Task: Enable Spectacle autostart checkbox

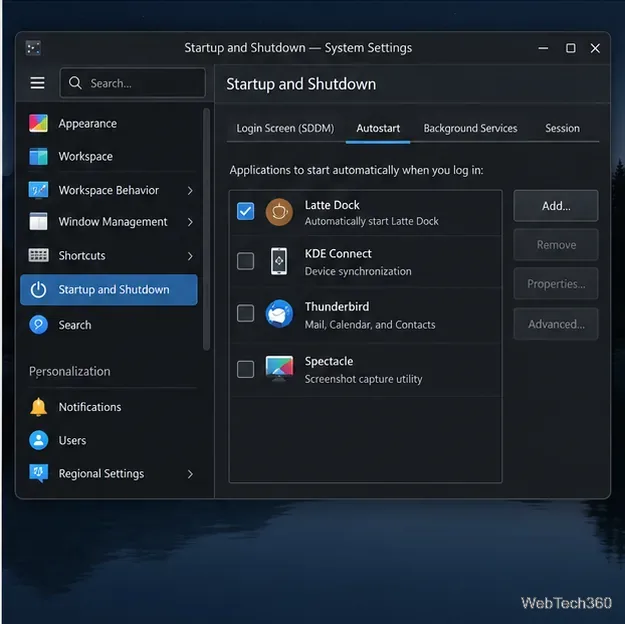Action: pyautogui.click(x=245, y=369)
